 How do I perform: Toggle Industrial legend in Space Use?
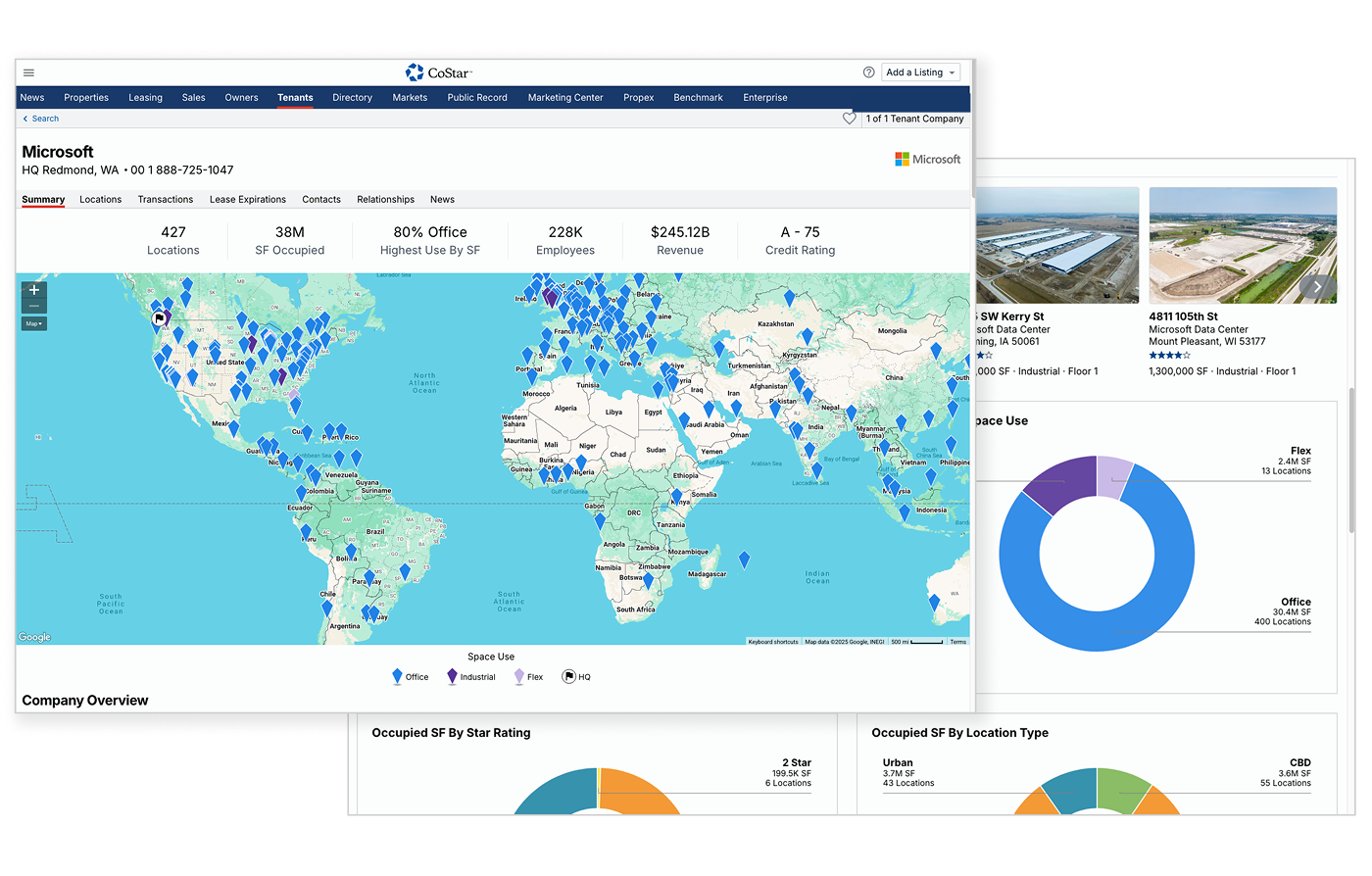coord(470,677)
